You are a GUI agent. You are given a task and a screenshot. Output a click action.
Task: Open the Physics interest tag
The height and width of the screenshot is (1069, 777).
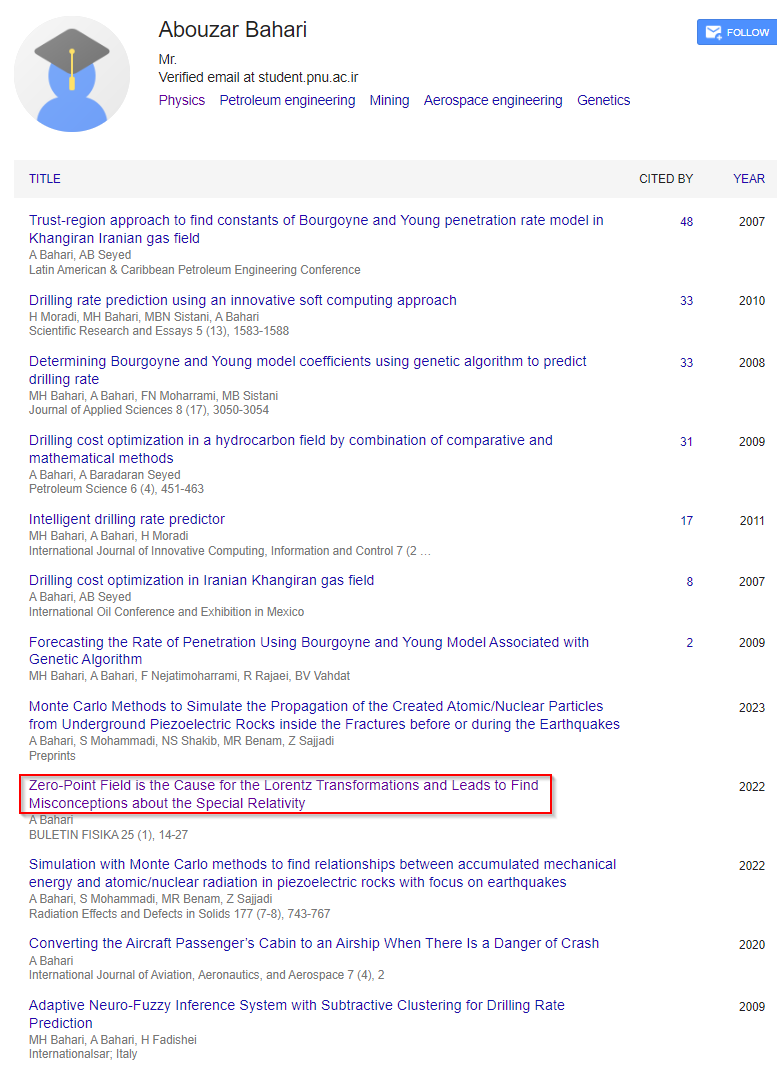pos(181,100)
